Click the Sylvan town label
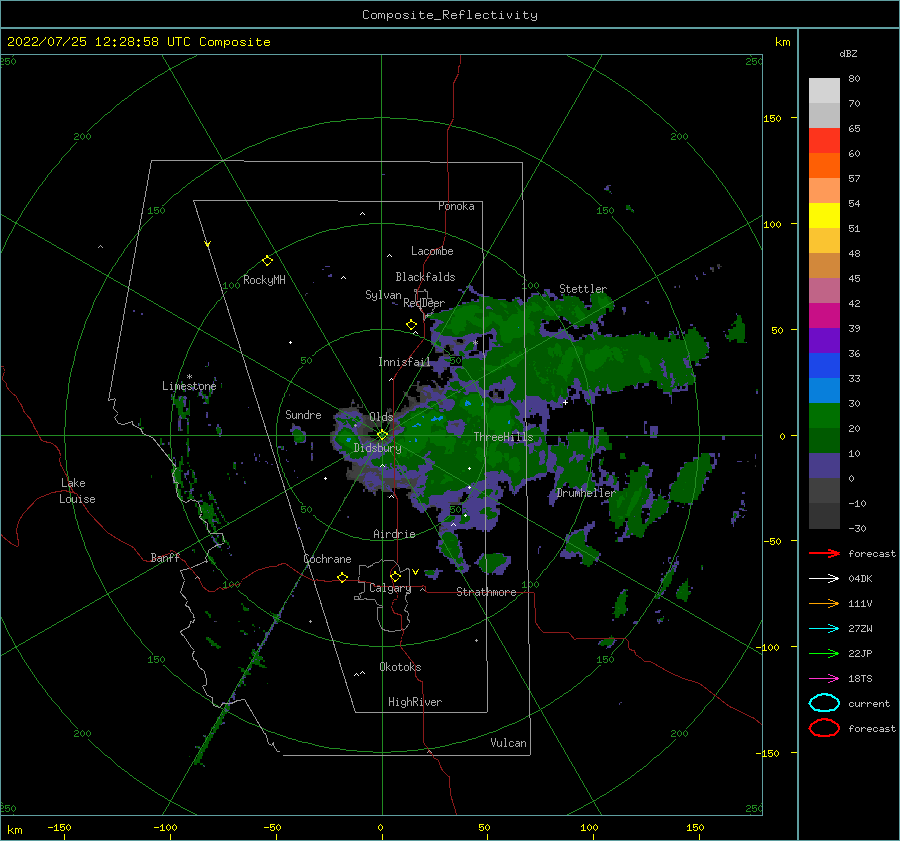The width and height of the screenshot is (900, 841). [x=383, y=295]
